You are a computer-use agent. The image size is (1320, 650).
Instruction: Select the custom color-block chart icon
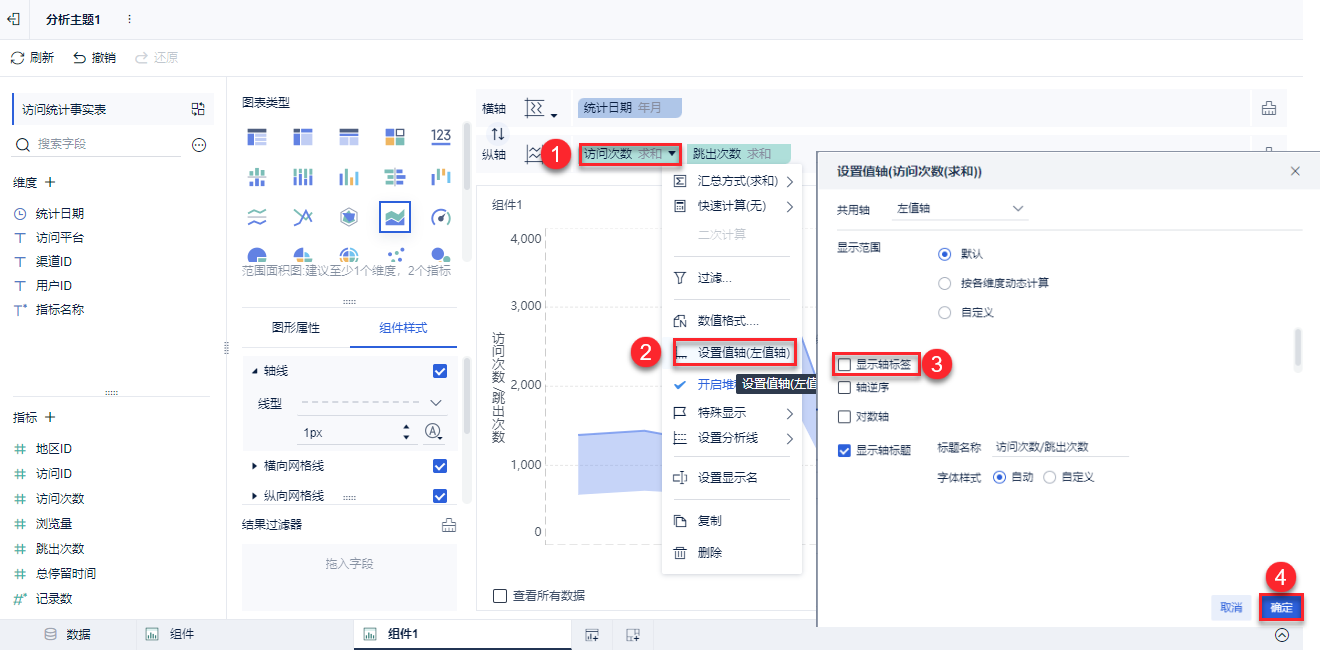pyautogui.click(x=395, y=136)
